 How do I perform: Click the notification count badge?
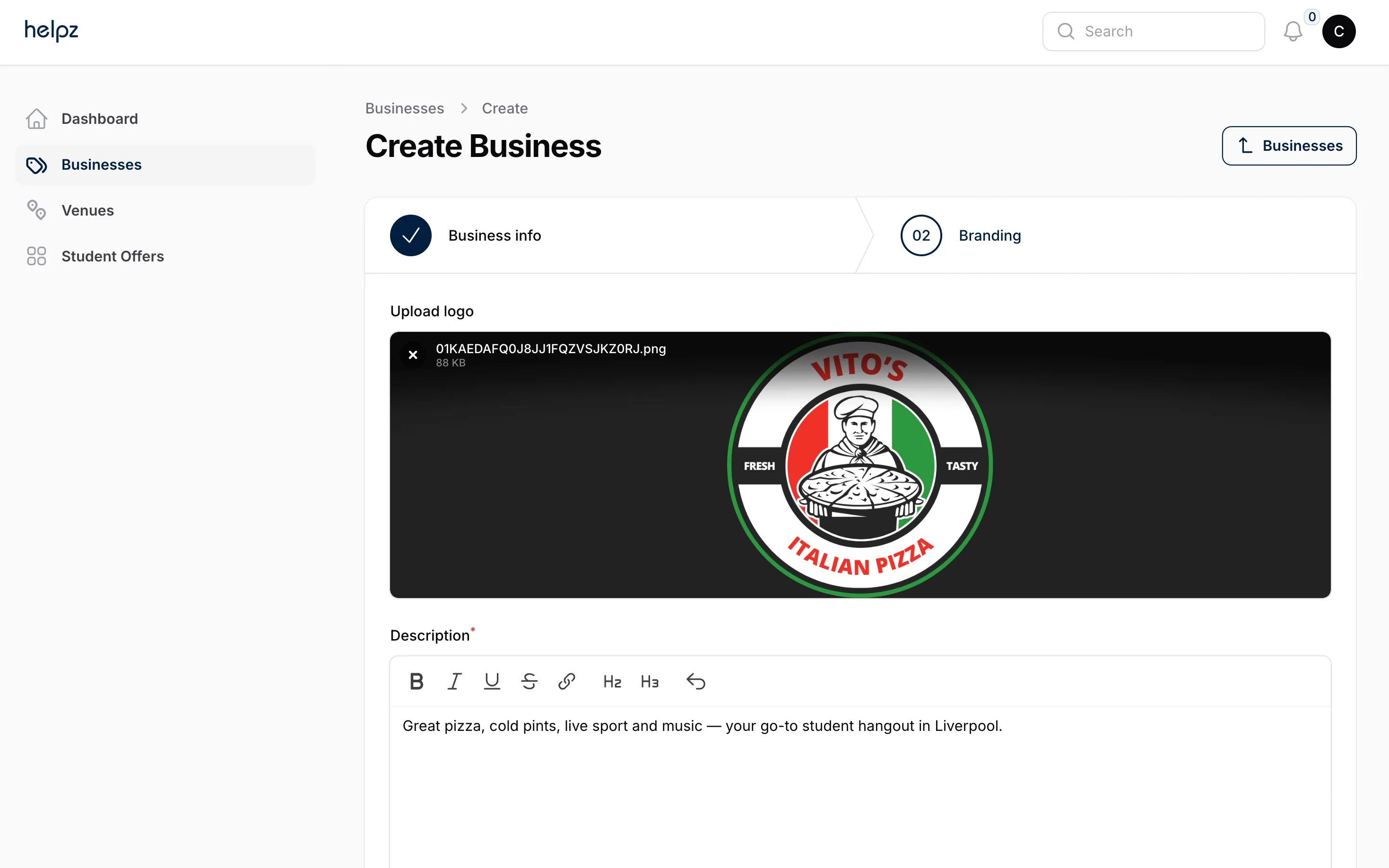(x=1312, y=17)
